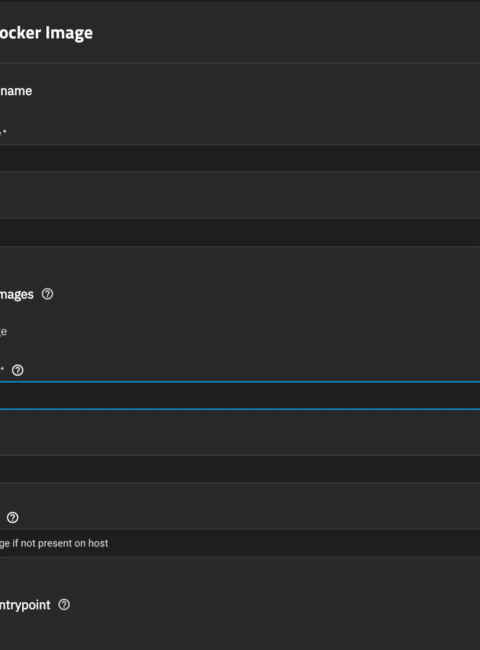Click the asterisk label above the first input

(3, 132)
